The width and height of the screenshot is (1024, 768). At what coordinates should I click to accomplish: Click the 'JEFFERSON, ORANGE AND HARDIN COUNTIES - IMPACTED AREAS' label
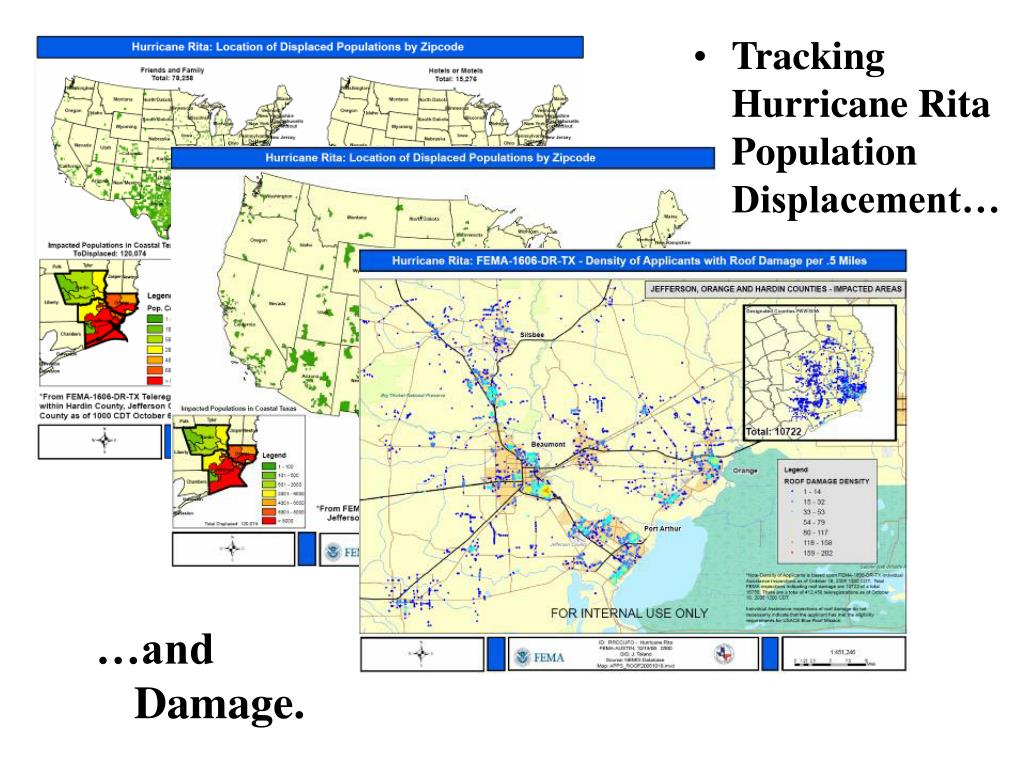point(775,289)
